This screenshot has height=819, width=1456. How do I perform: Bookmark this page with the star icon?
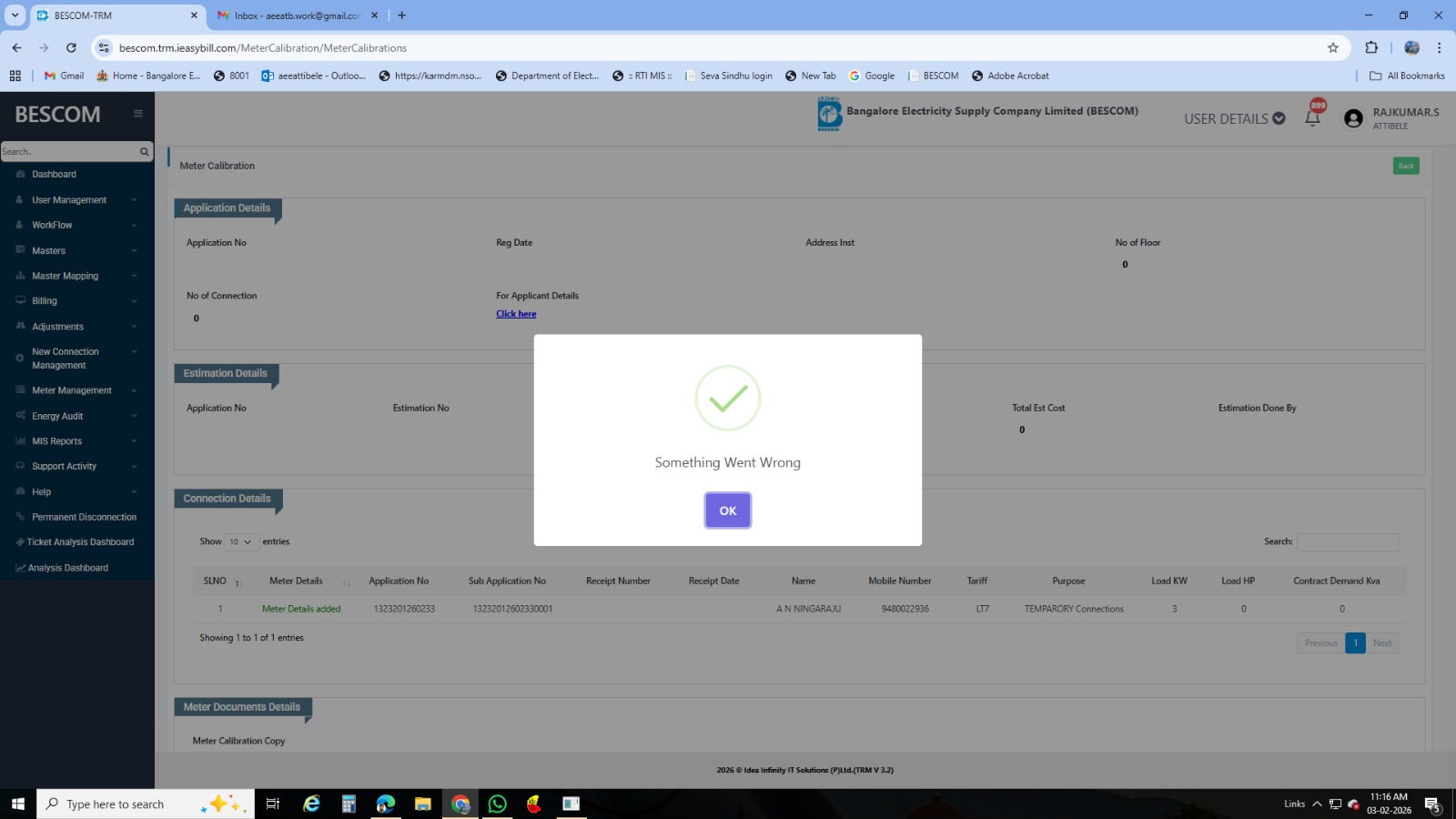(x=1333, y=48)
